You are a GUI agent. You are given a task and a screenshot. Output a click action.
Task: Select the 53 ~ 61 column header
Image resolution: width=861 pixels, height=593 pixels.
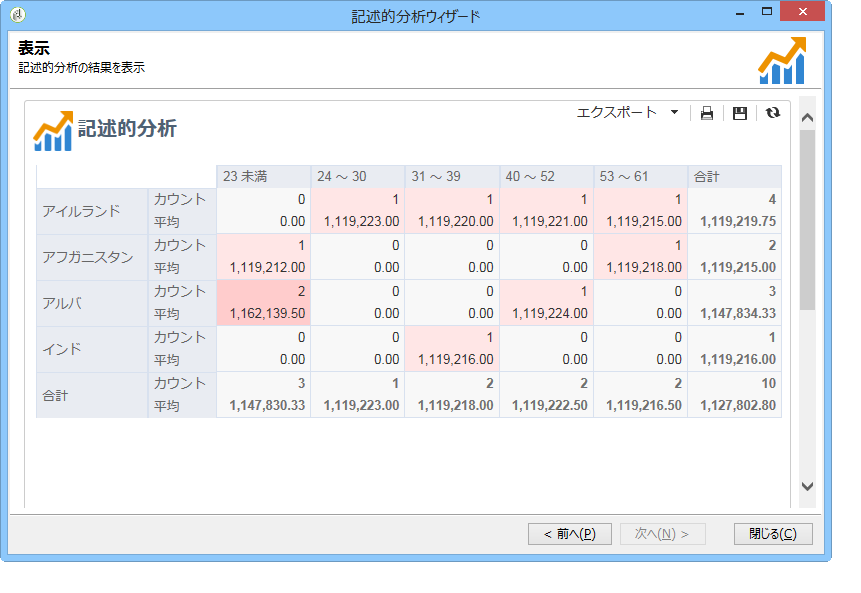pos(640,176)
